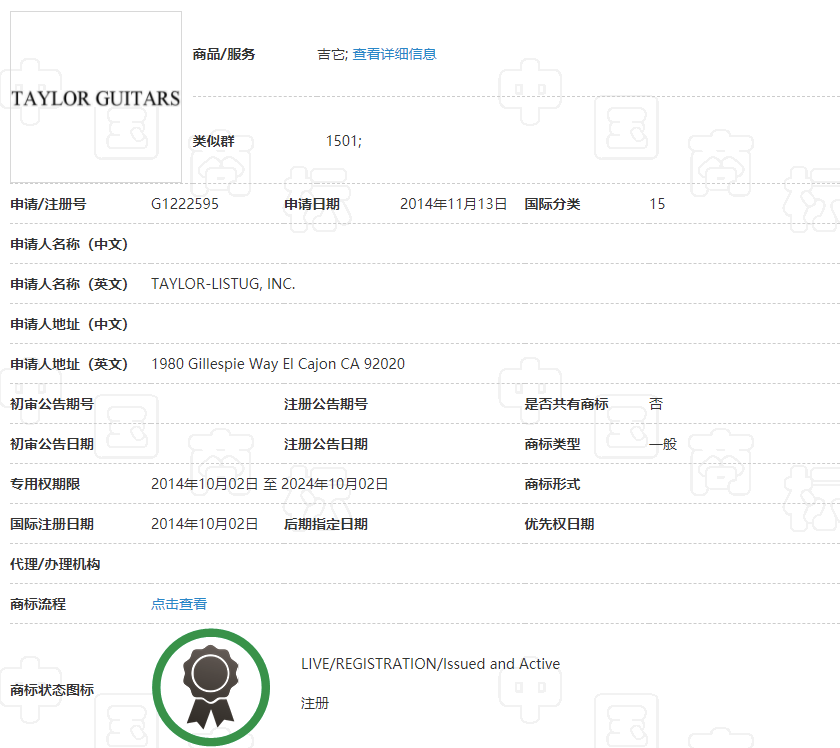Viewport: 840px width, 748px height.
Task: Select the 优先权日期 label
Action: coord(559,524)
